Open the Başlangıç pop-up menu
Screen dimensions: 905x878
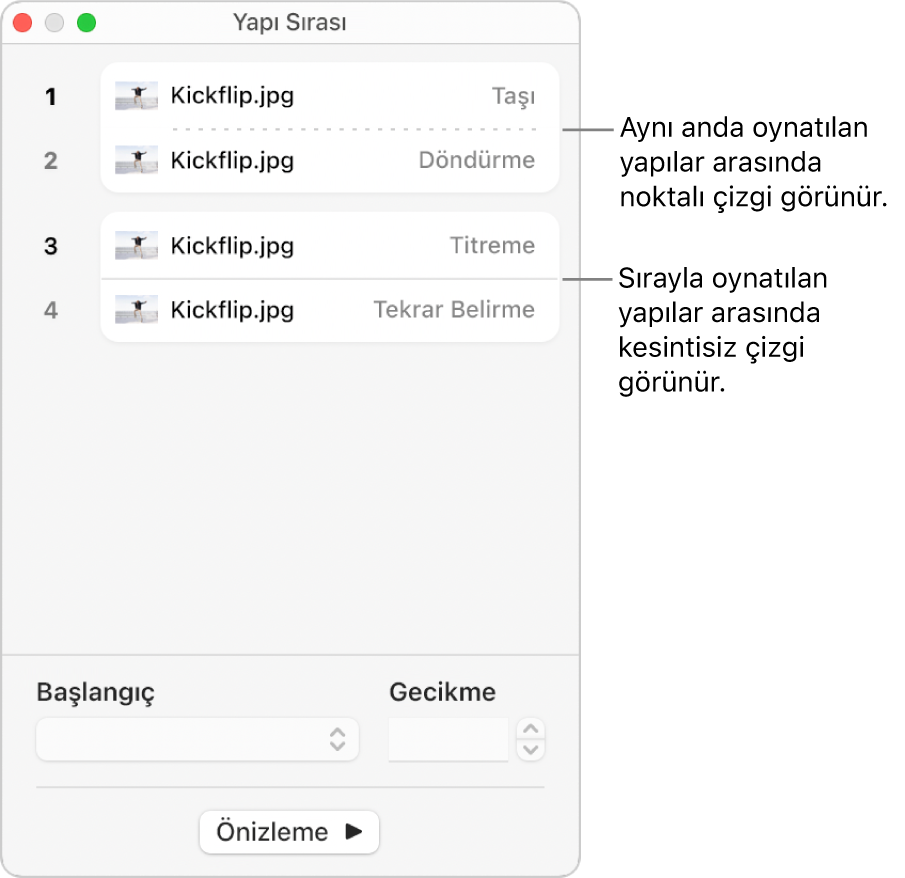click(x=197, y=739)
